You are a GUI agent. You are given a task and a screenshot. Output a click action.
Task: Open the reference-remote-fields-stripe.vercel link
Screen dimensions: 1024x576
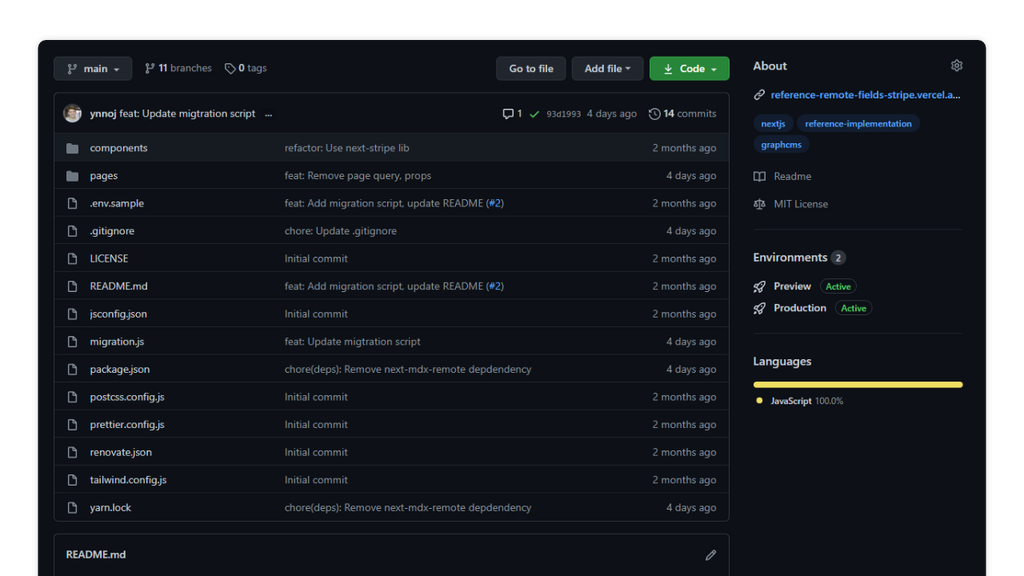pos(865,95)
